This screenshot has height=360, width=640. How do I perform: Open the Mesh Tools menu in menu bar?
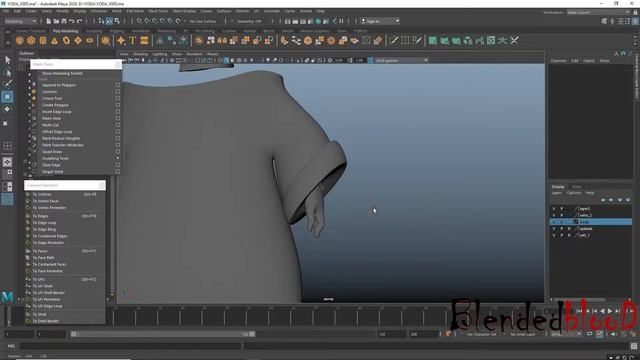coord(158,11)
